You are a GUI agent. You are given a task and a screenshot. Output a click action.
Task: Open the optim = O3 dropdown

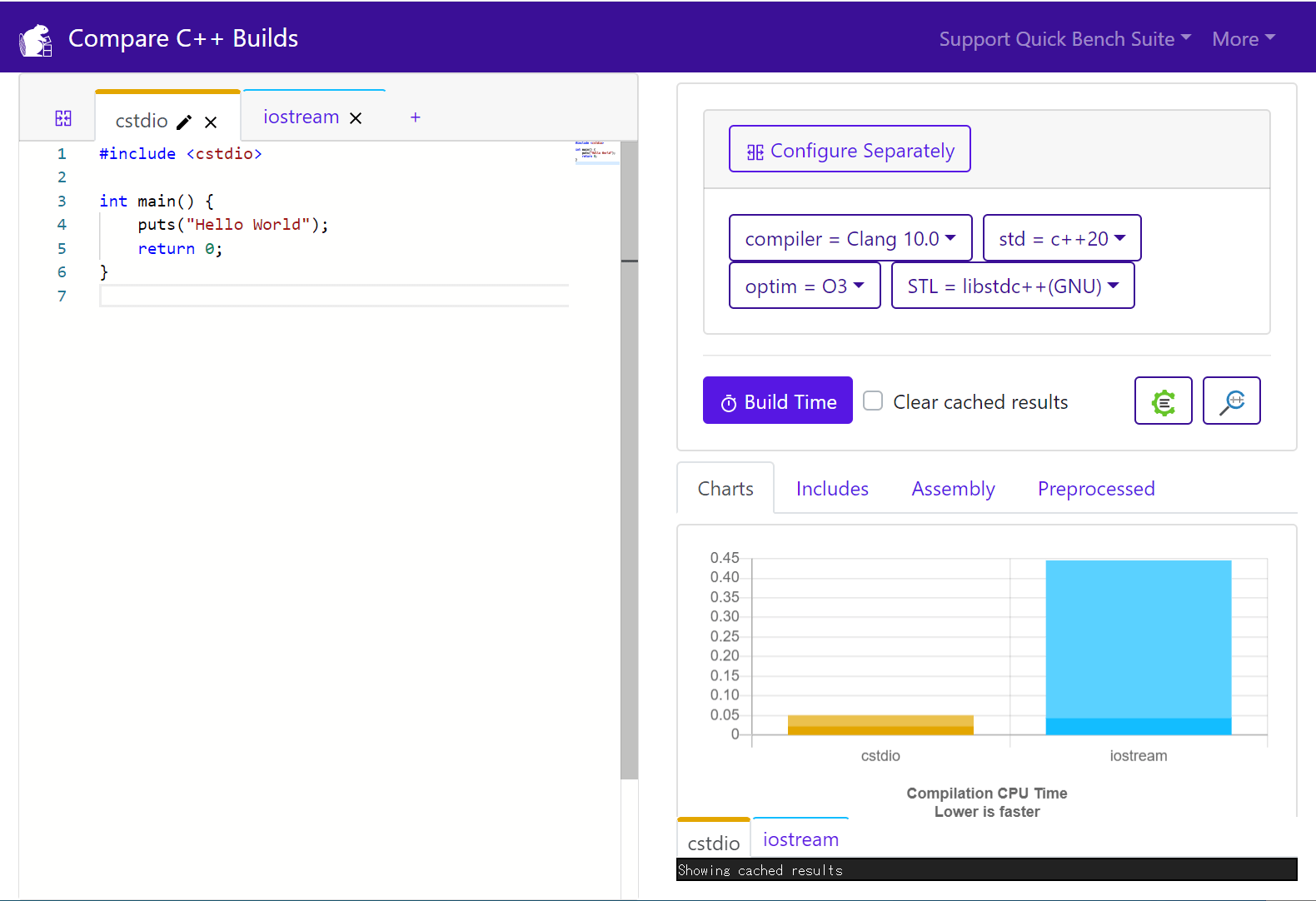(x=805, y=286)
